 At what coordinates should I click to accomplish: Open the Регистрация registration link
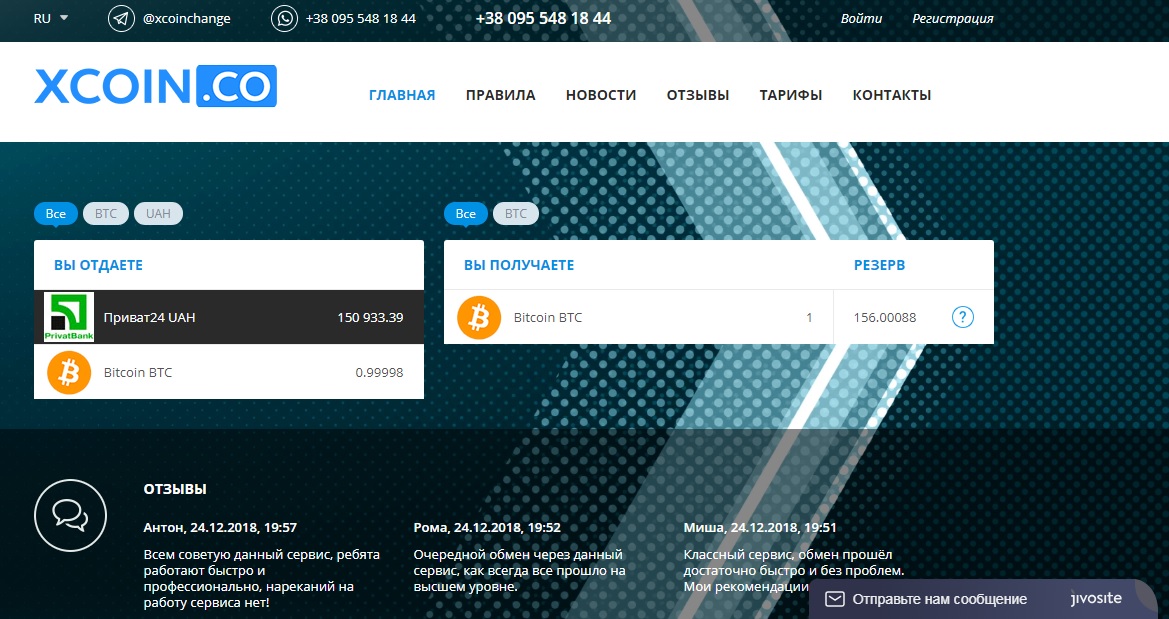click(x=953, y=19)
